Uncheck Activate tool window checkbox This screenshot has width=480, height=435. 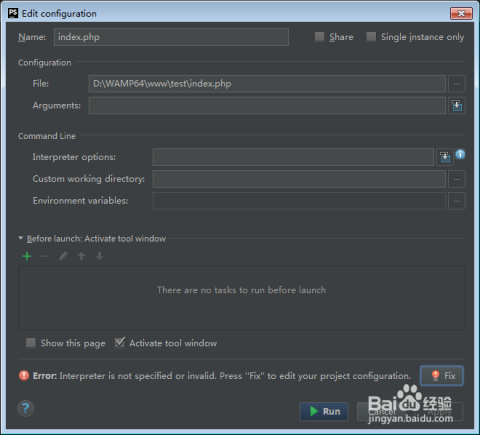tap(120, 342)
